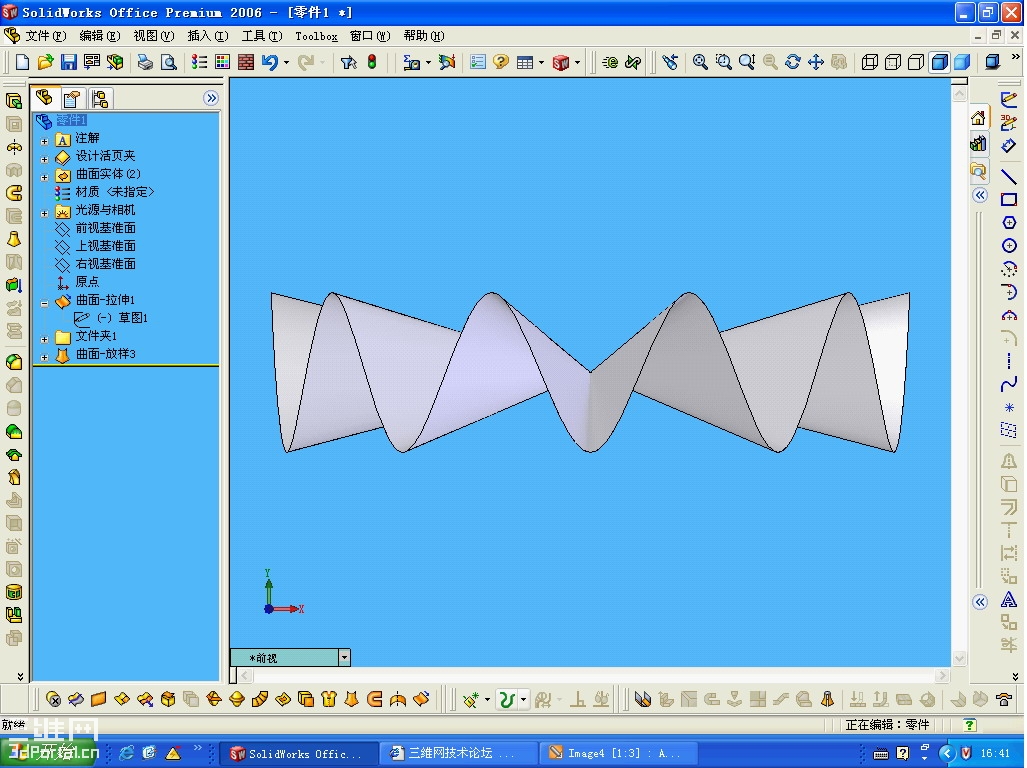Switch to 三维网技术论坛 taskbar window

click(460, 753)
